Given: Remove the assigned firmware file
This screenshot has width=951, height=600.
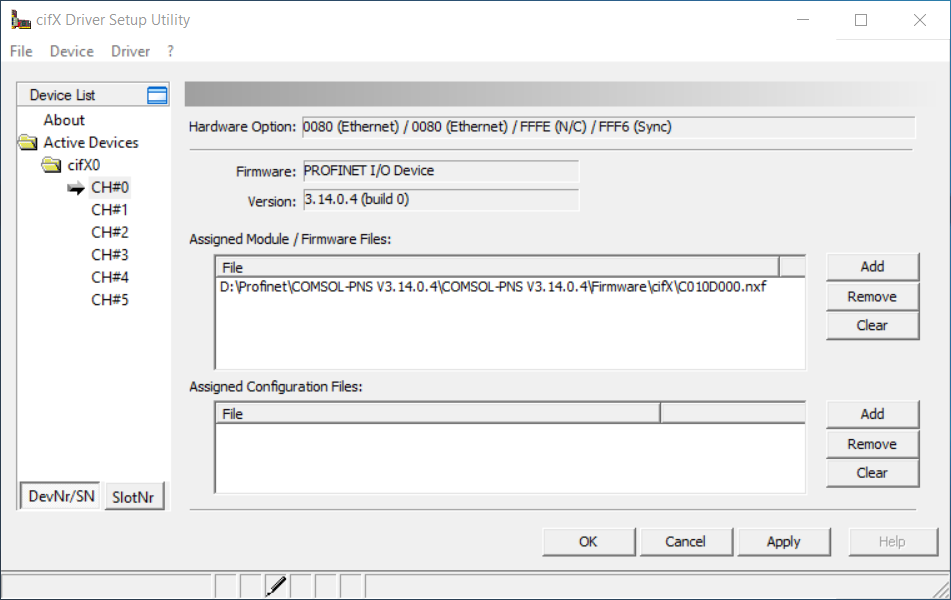Looking at the screenshot, I should coord(871,296).
